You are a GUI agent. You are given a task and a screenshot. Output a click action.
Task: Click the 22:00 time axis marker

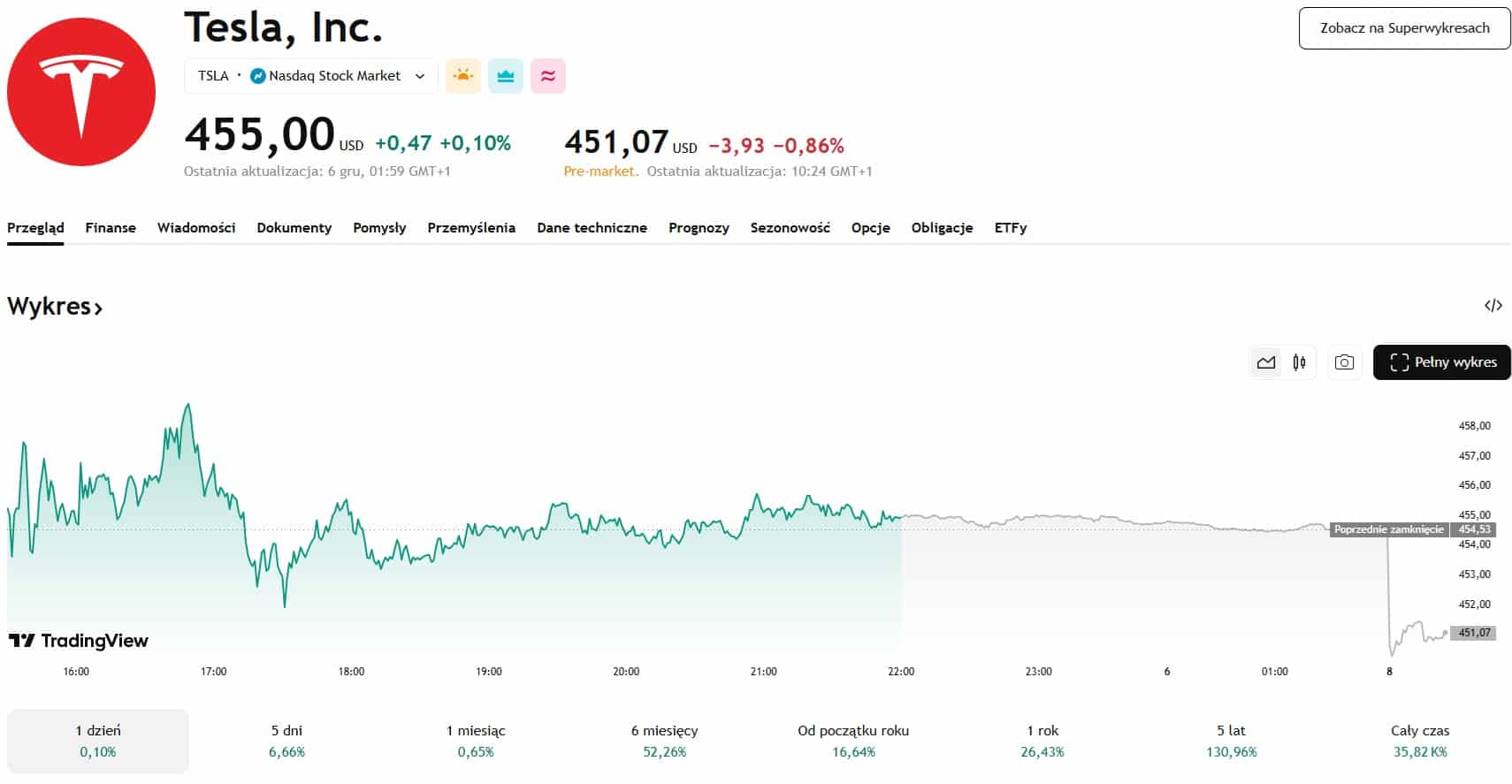901,672
